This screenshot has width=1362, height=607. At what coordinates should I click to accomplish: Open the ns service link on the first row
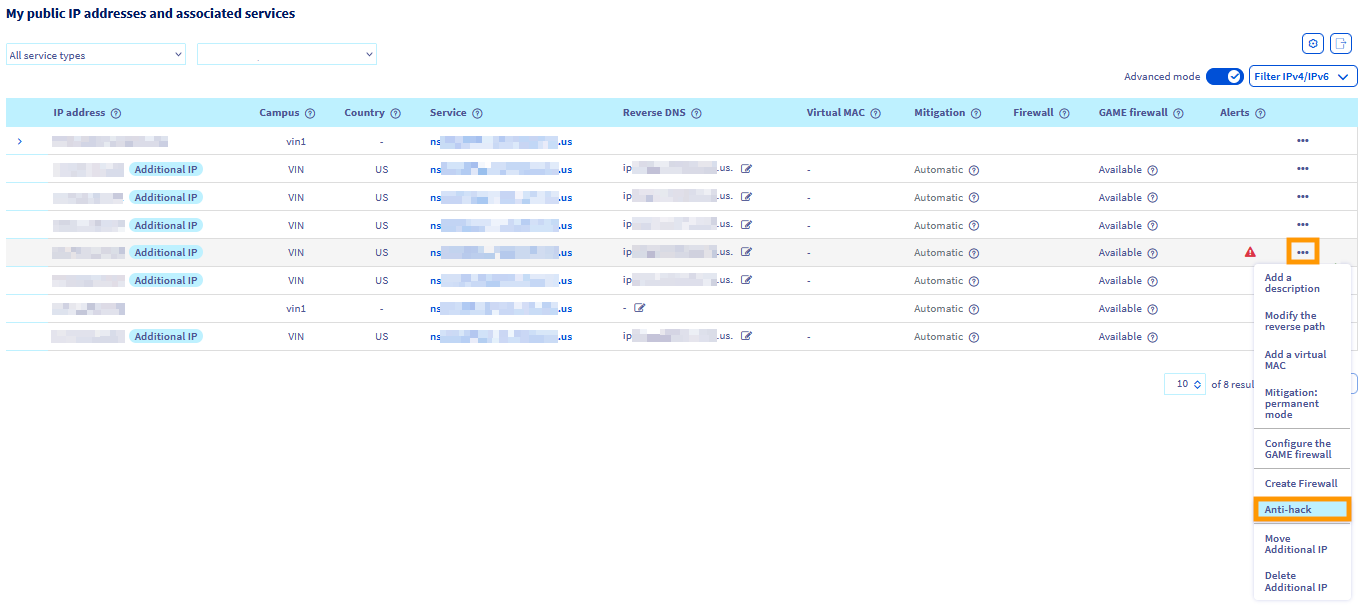500,141
